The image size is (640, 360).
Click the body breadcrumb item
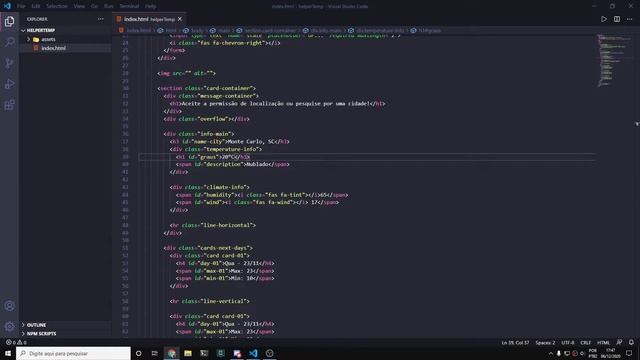coord(197,31)
